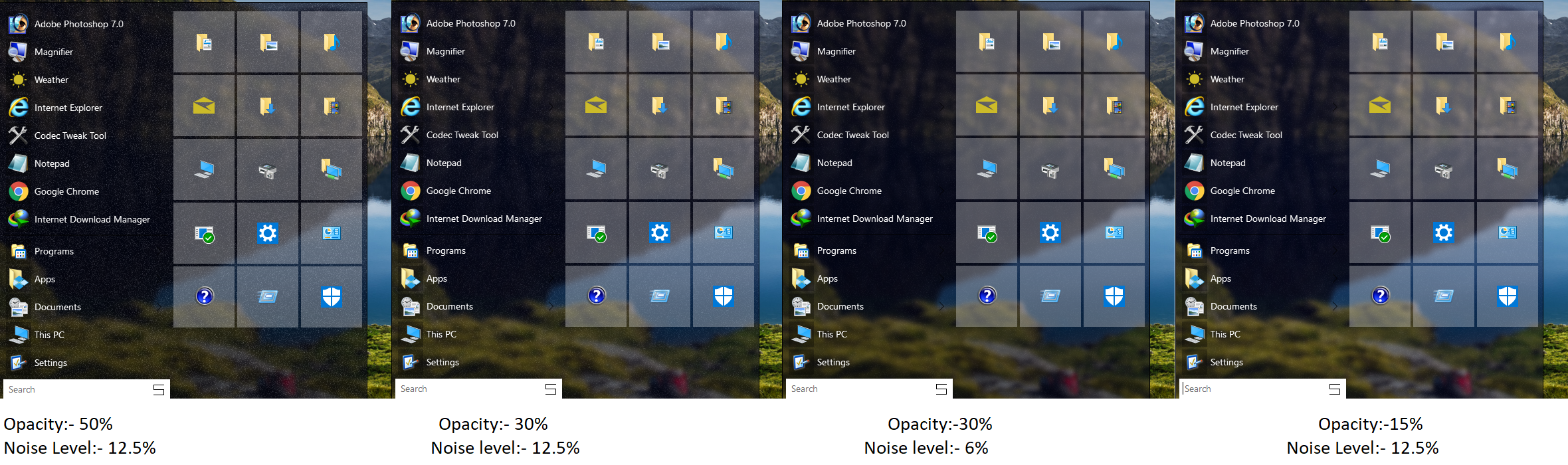Image resolution: width=1568 pixels, height=465 pixels.
Task: Open Adobe Photoshop 7.0 in the 50% opacity menu
Action: coord(78,24)
